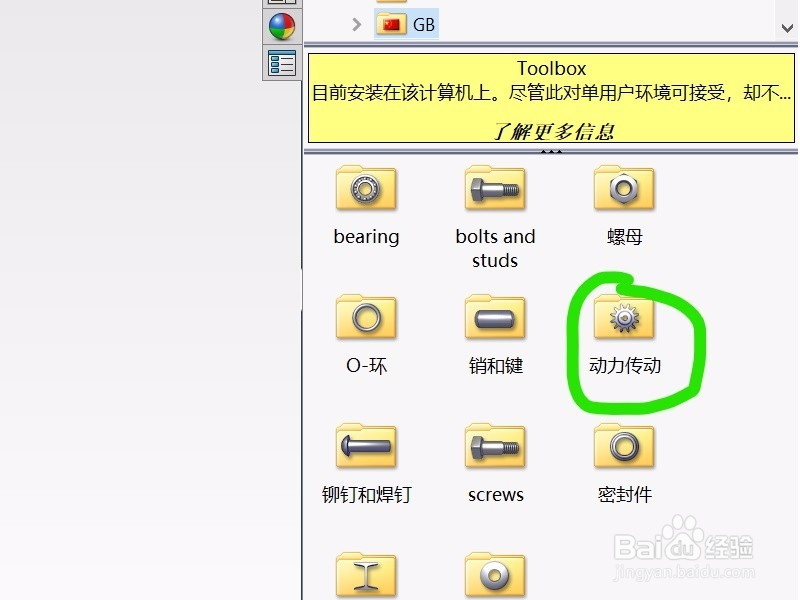Click the 动力传动 label text
The height and width of the screenshot is (600, 800).
click(x=624, y=366)
